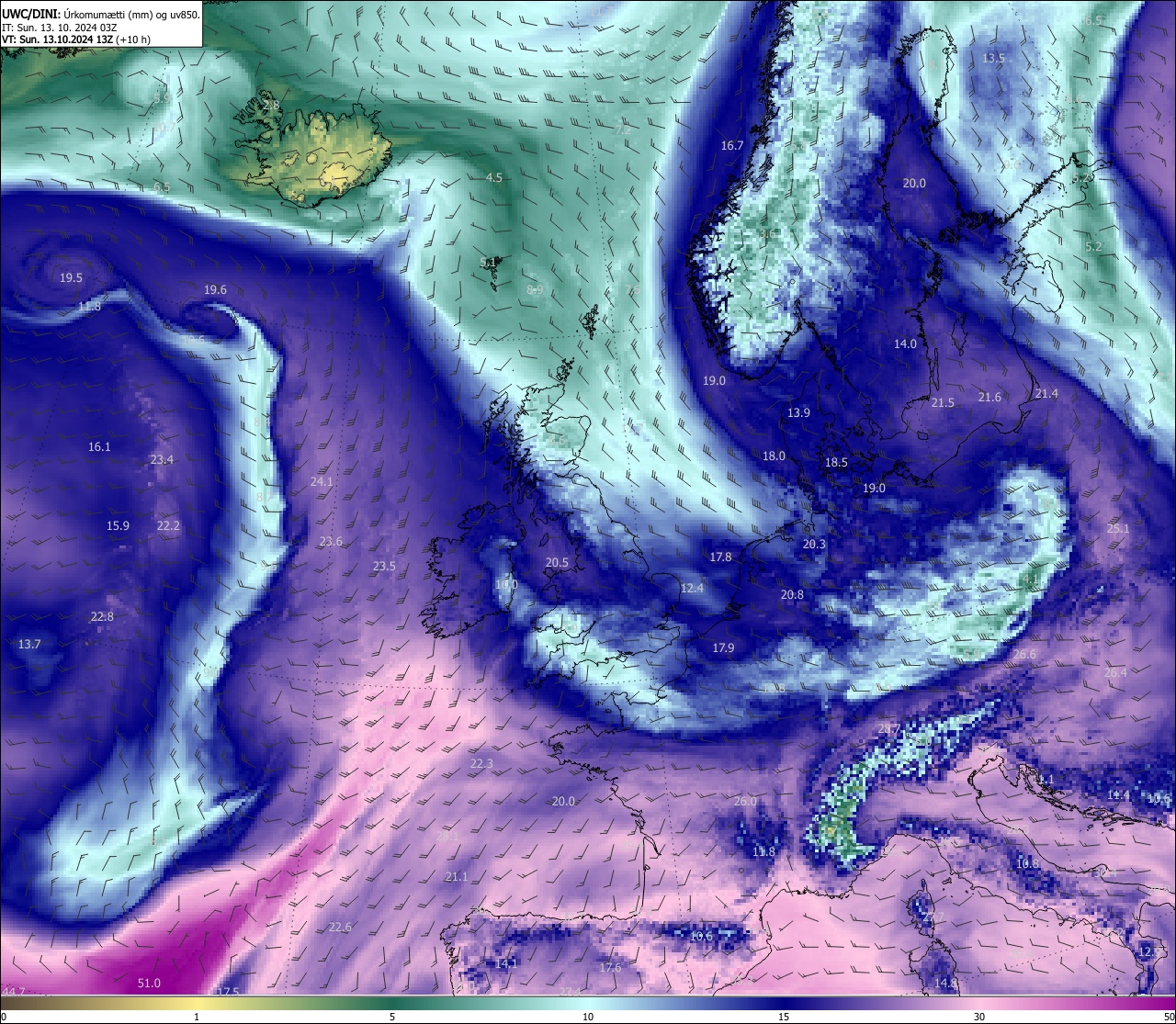Click the 30 tick on color scale

(979, 1017)
